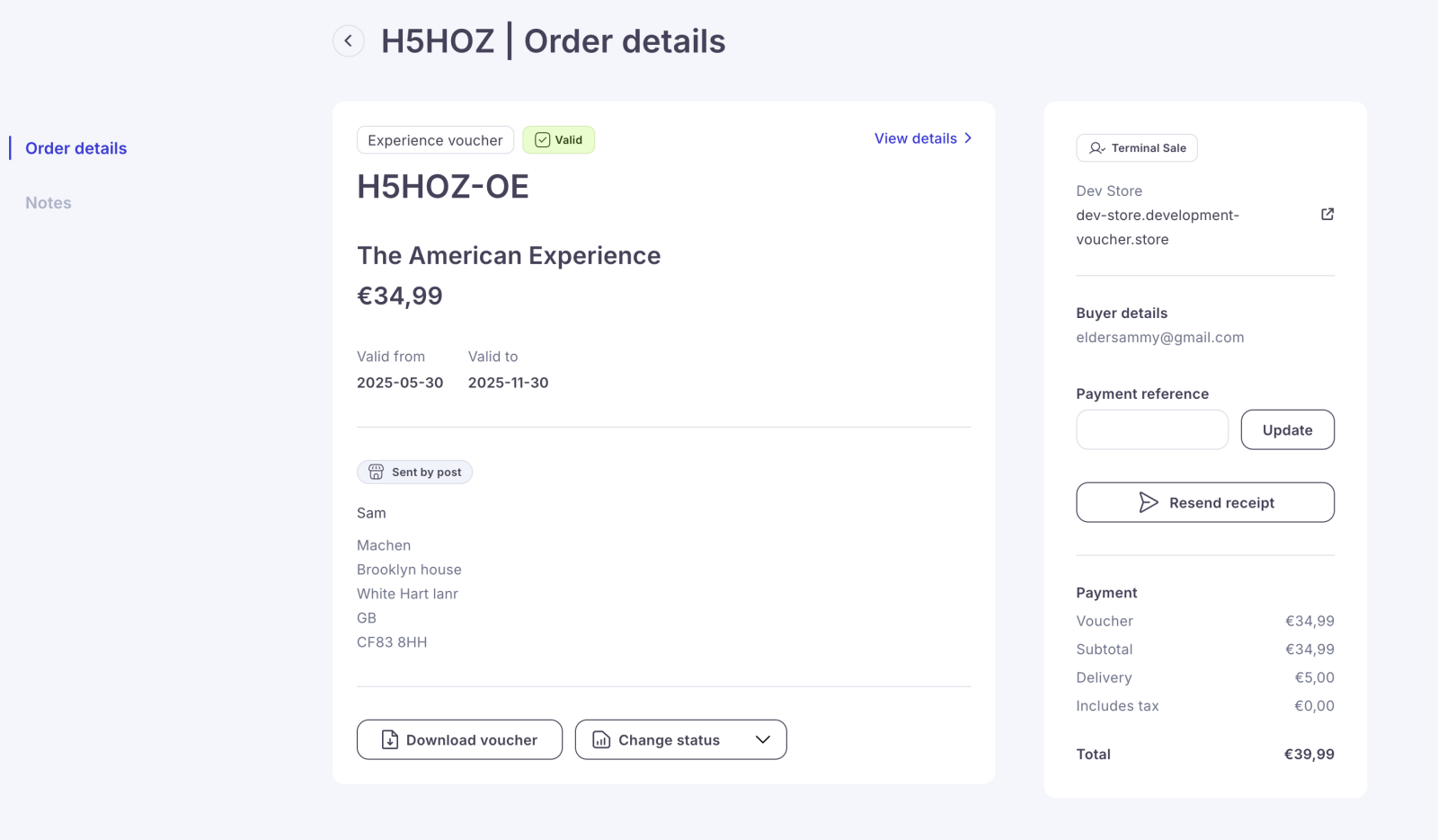Click the download file icon
The height and width of the screenshot is (840, 1438).
click(389, 739)
